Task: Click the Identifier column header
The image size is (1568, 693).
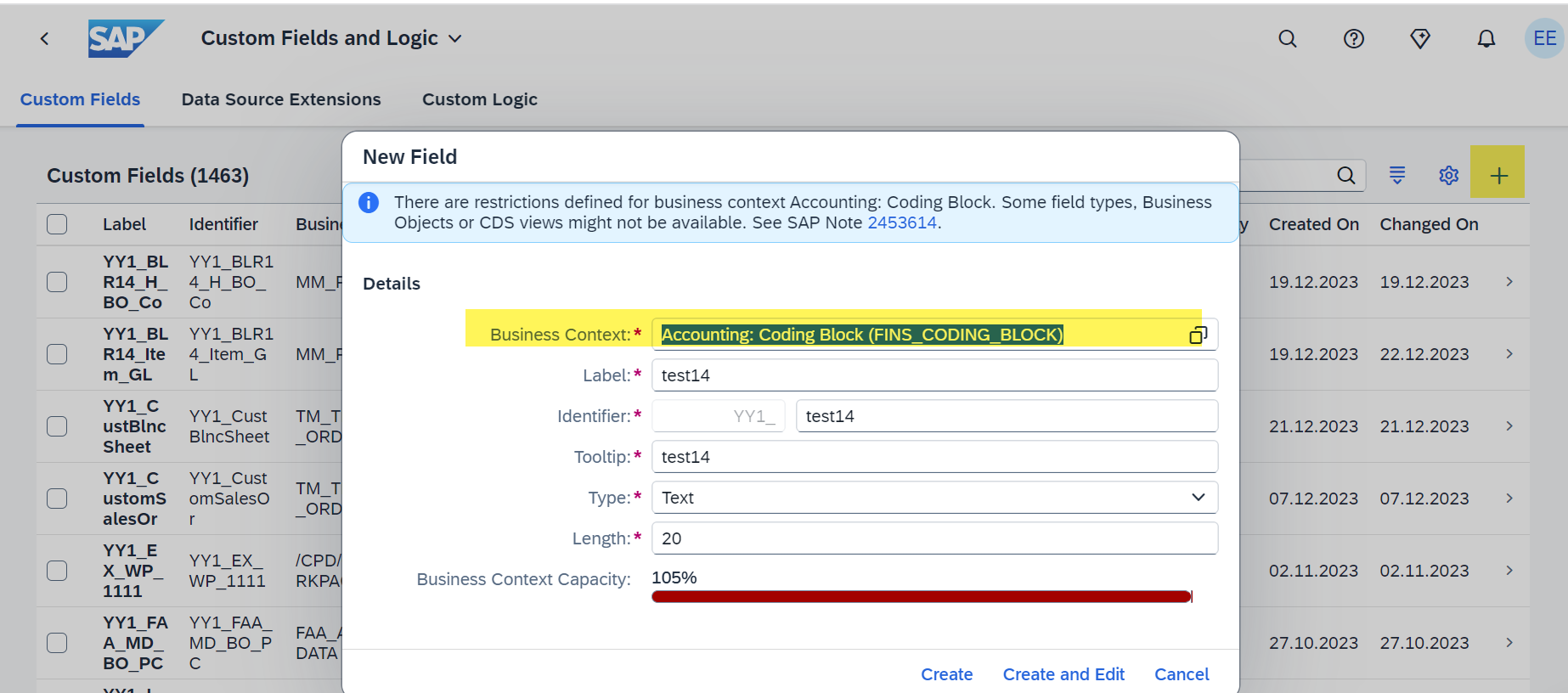Action: click(223, 224)
